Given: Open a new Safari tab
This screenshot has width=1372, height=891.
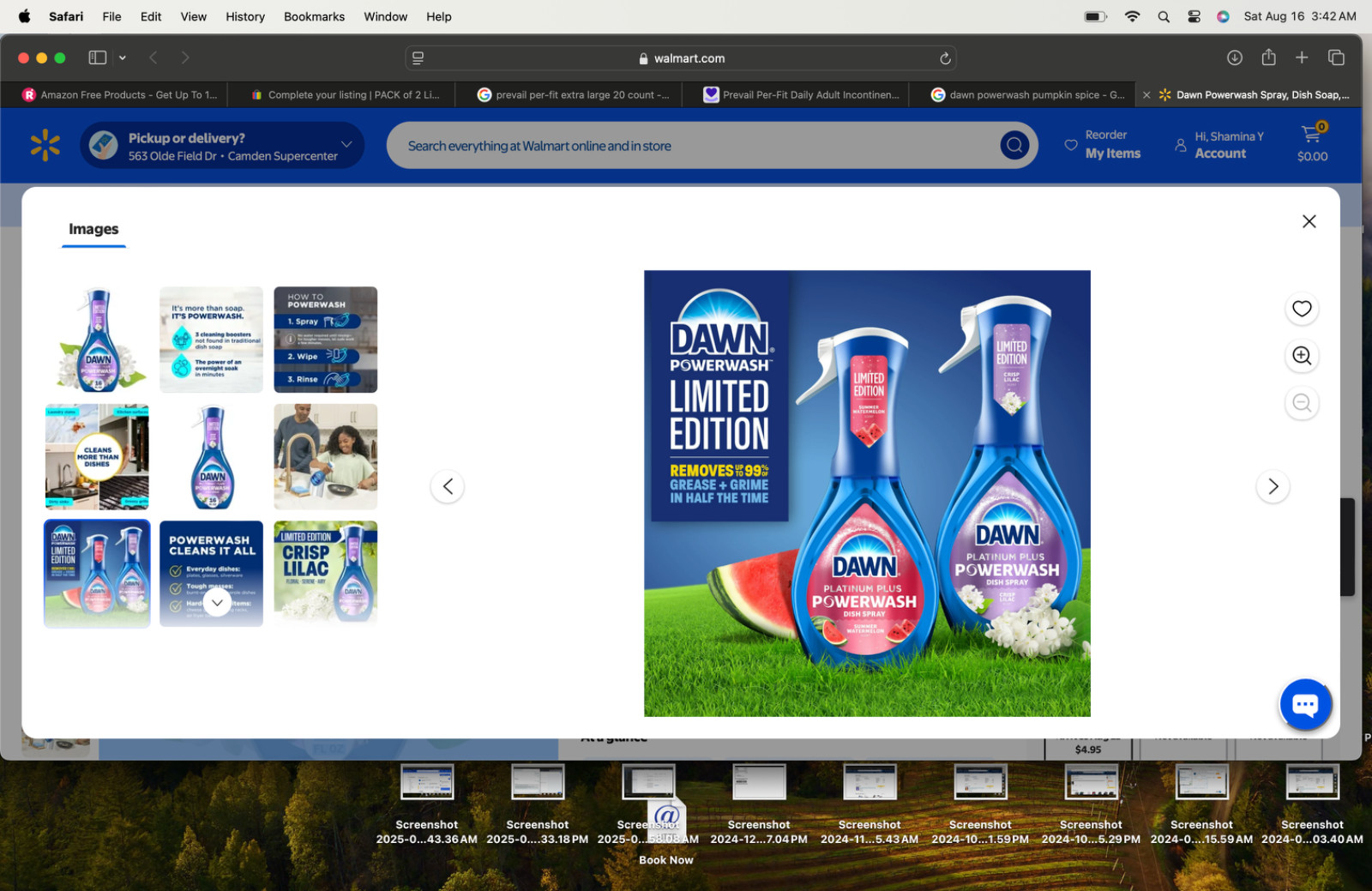Looking at the screenshot, I should [x=1302, y=57].
